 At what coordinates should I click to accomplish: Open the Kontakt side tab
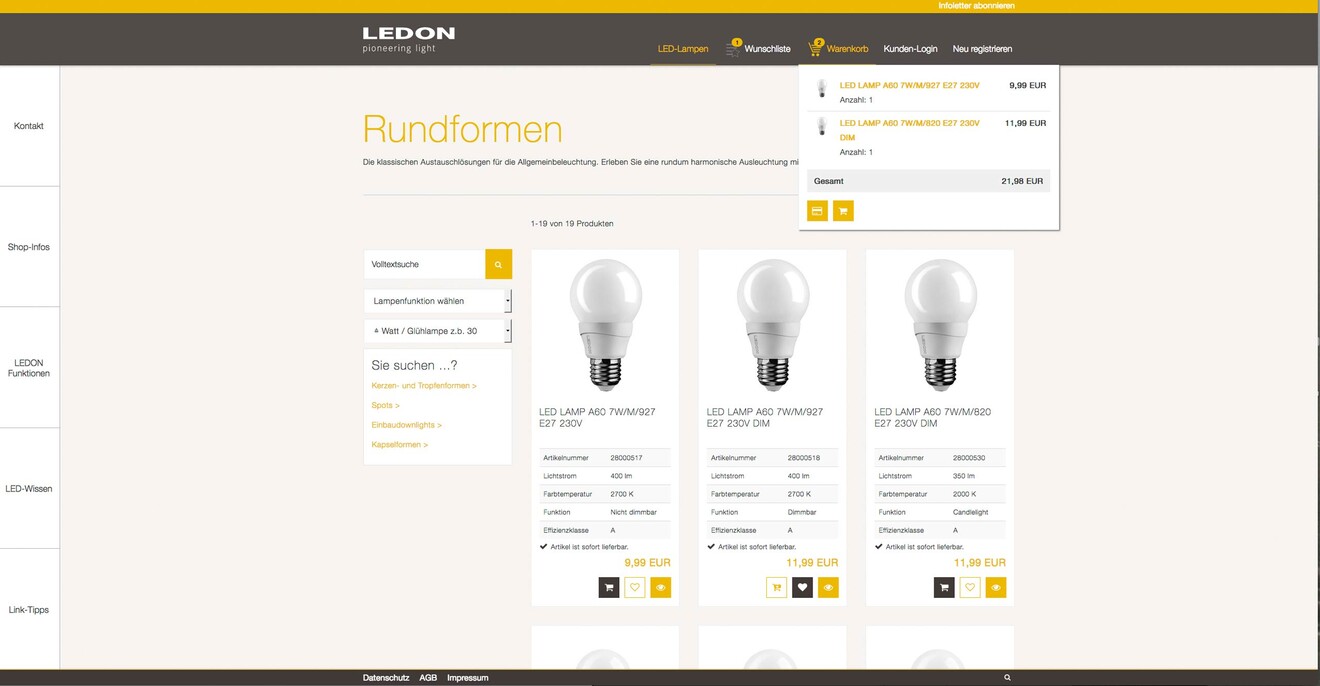coord(29,126)
